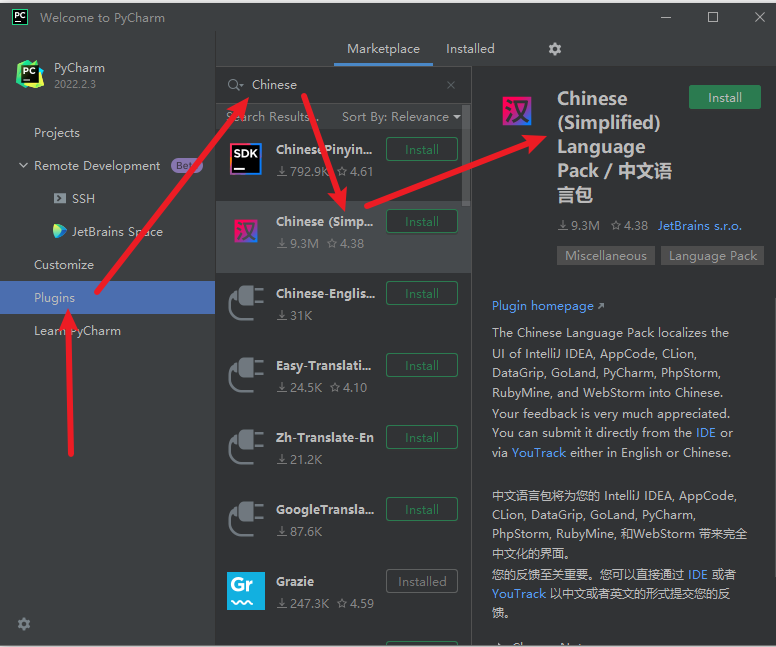Click the Chinese Simplified list item icon
The height and width of the screenshot is (647, 776).
coord(246,231)
